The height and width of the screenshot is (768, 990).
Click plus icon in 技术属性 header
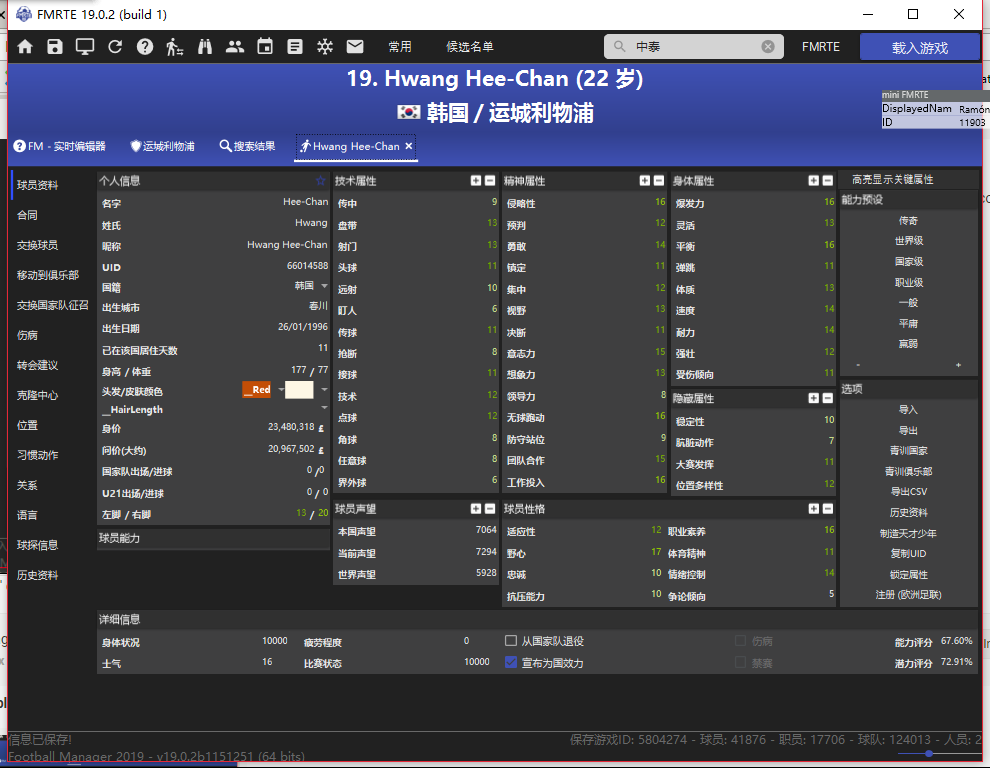[x=476, y=181]
